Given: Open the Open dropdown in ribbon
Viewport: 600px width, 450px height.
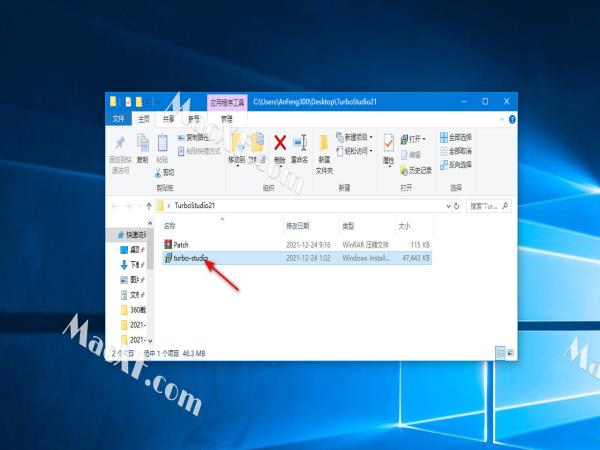Looking at the screenshot, I should pos(413,139).
